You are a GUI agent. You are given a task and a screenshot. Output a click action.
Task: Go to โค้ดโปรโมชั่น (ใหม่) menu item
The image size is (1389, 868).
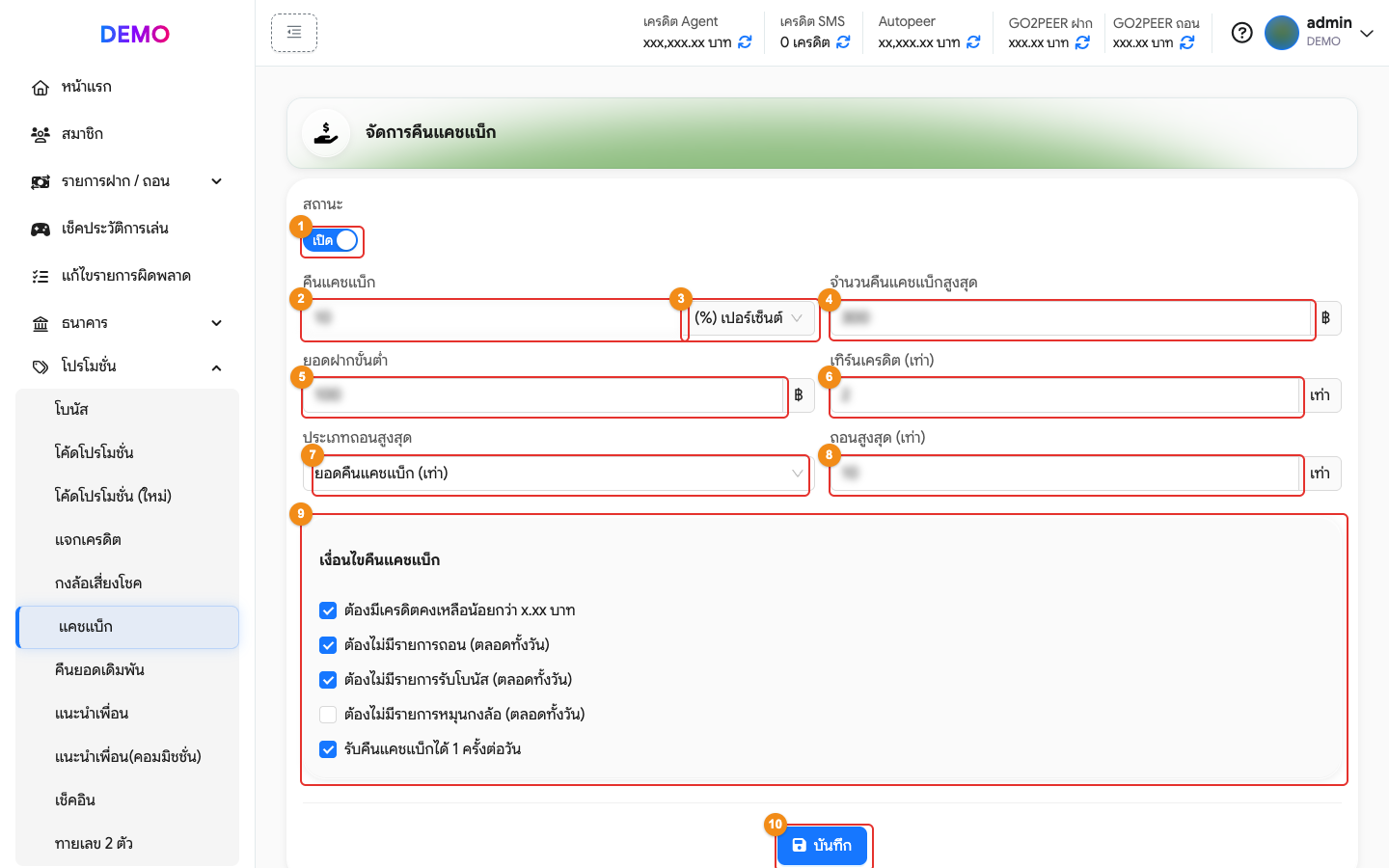(127, 497)
